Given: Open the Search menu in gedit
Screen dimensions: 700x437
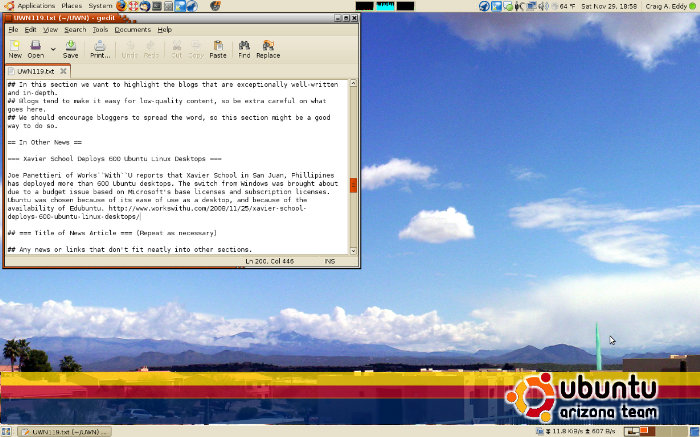Looking at the screenshot, I should (x=75, y=30).
